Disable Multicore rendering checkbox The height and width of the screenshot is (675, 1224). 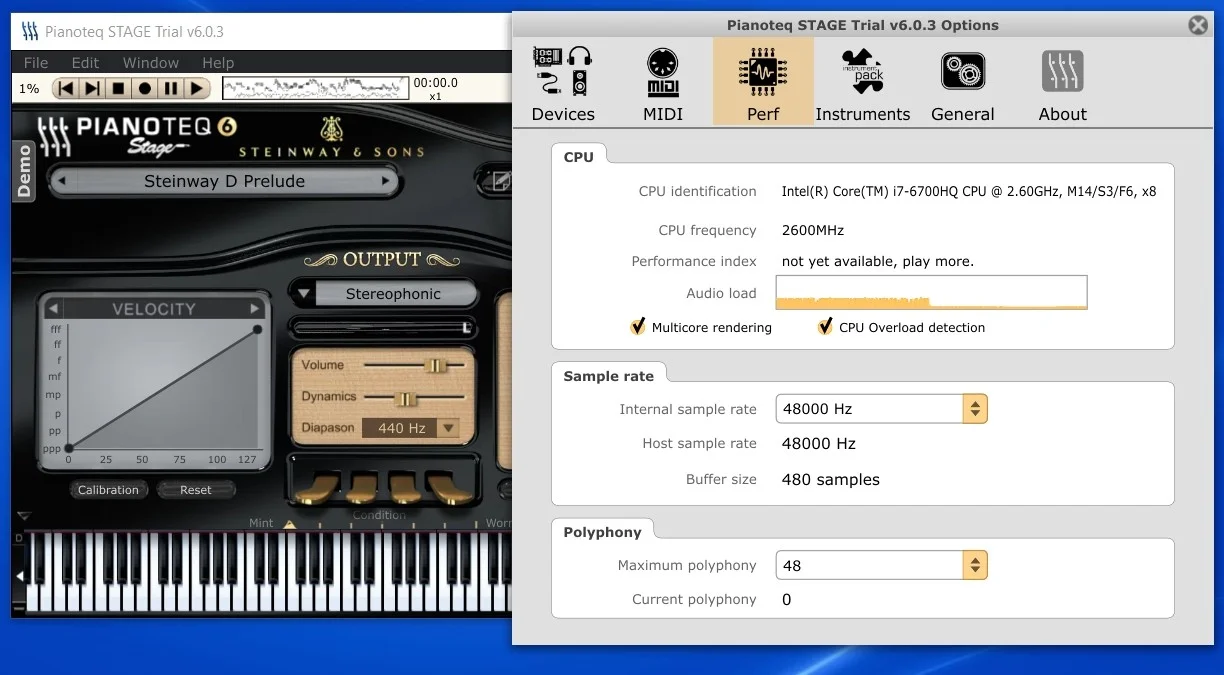coord(638,327)
